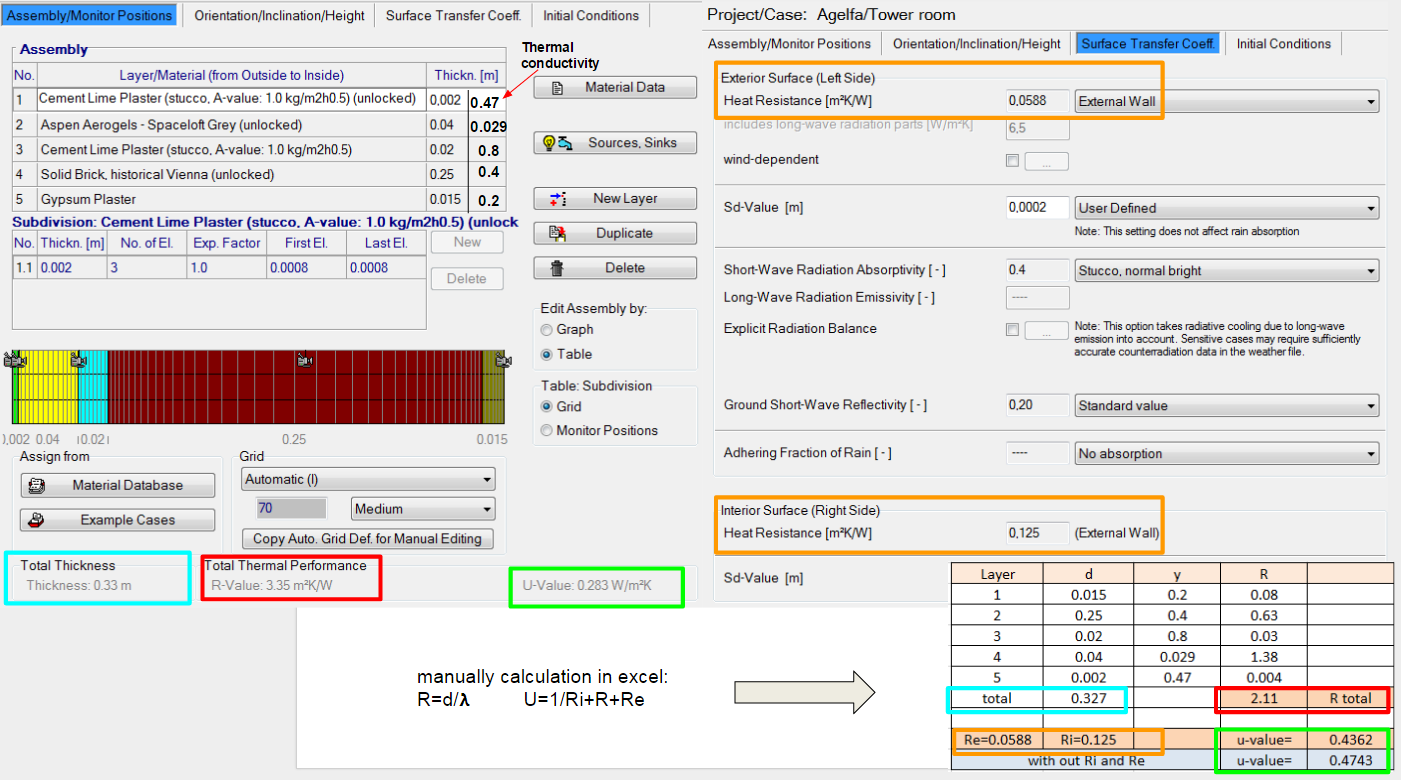Switch Edit Assembly mode to Graph
Screen dimensions: 1401x780
click(548, 330)
